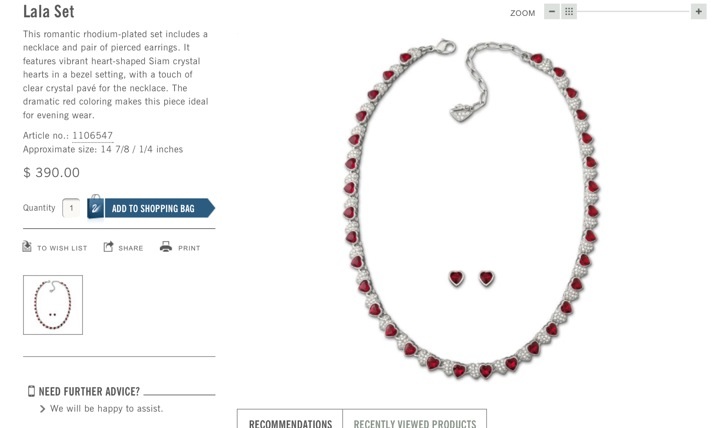
Task: Select the Lala Set necklace thumbnail
Action: point(53,305)
